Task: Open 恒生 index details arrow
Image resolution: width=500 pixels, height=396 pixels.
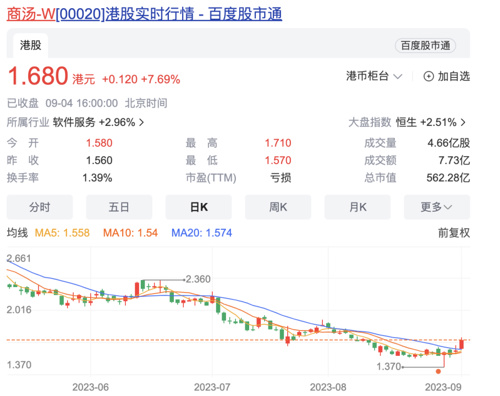Action: (463, 122)
